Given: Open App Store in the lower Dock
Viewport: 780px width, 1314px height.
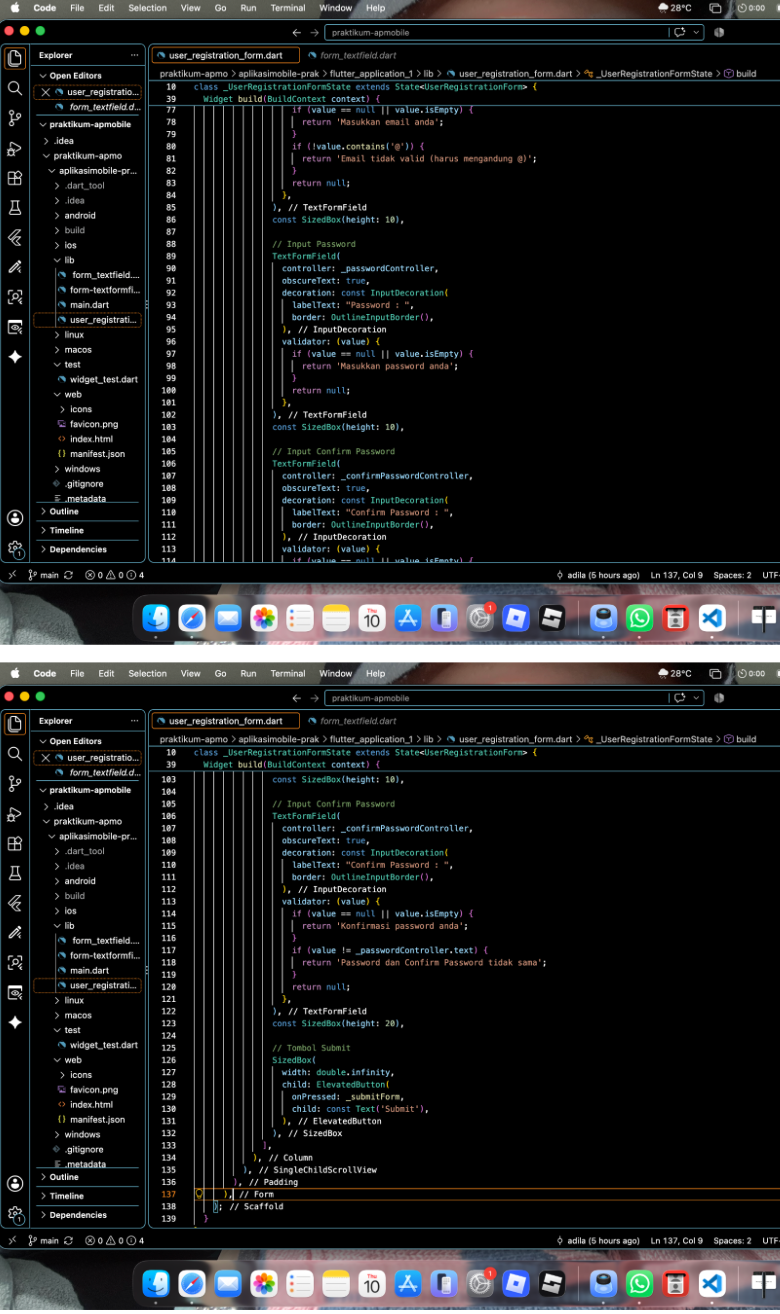Looking at the screenshot, I should [407, 1284].
